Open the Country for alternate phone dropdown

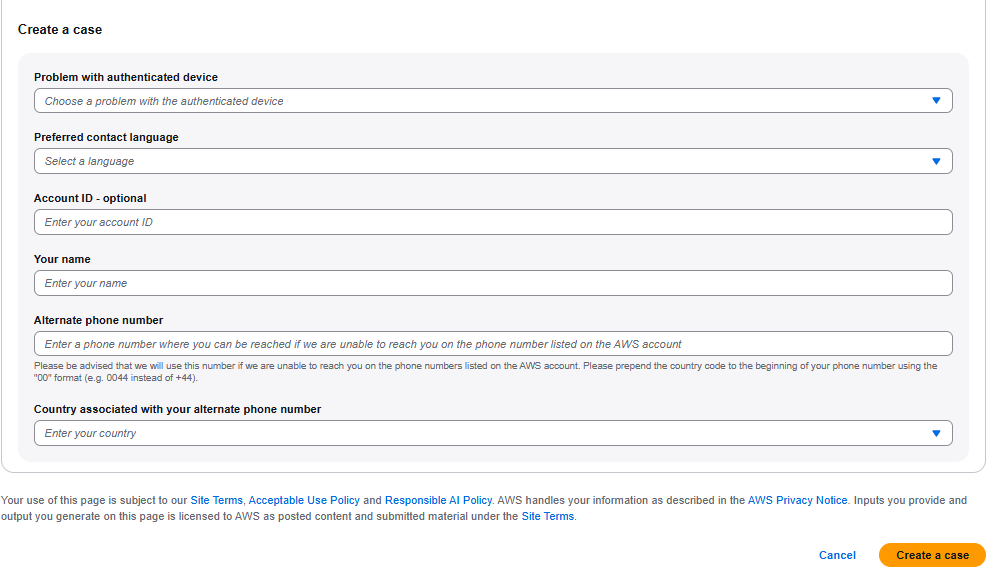[493, 433]
